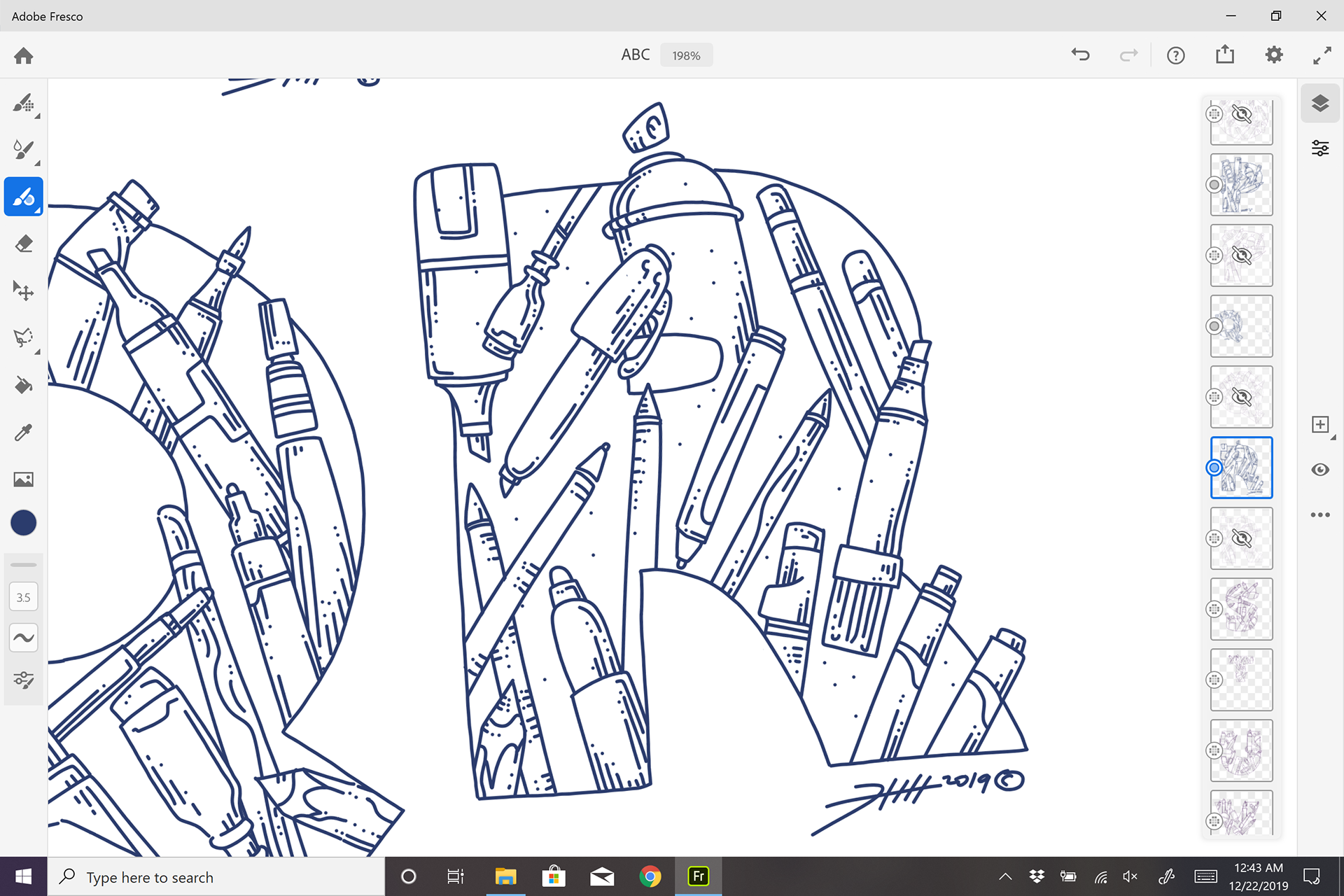This screenshot has height=896, width=1344.
Task: Click the vector layer indicator on the second layer
Action: pyautogui.click(x=1214, y=185)
